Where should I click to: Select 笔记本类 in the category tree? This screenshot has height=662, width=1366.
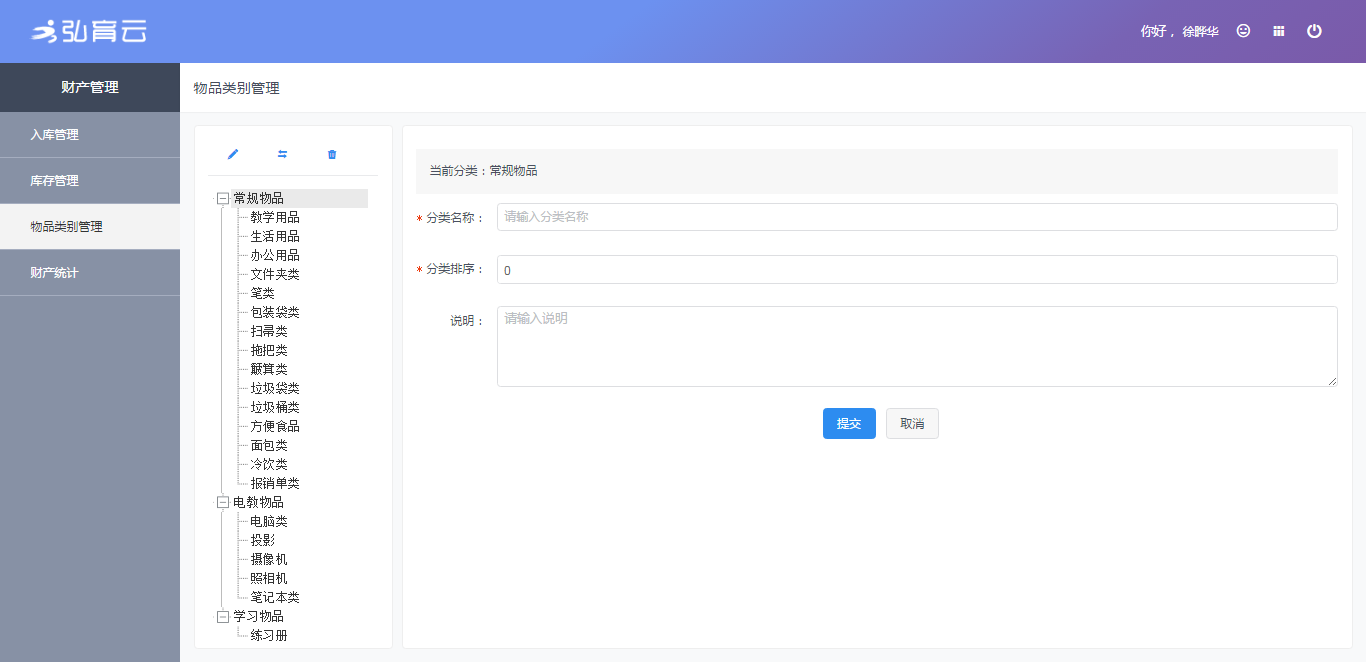(x=275, y=598)
